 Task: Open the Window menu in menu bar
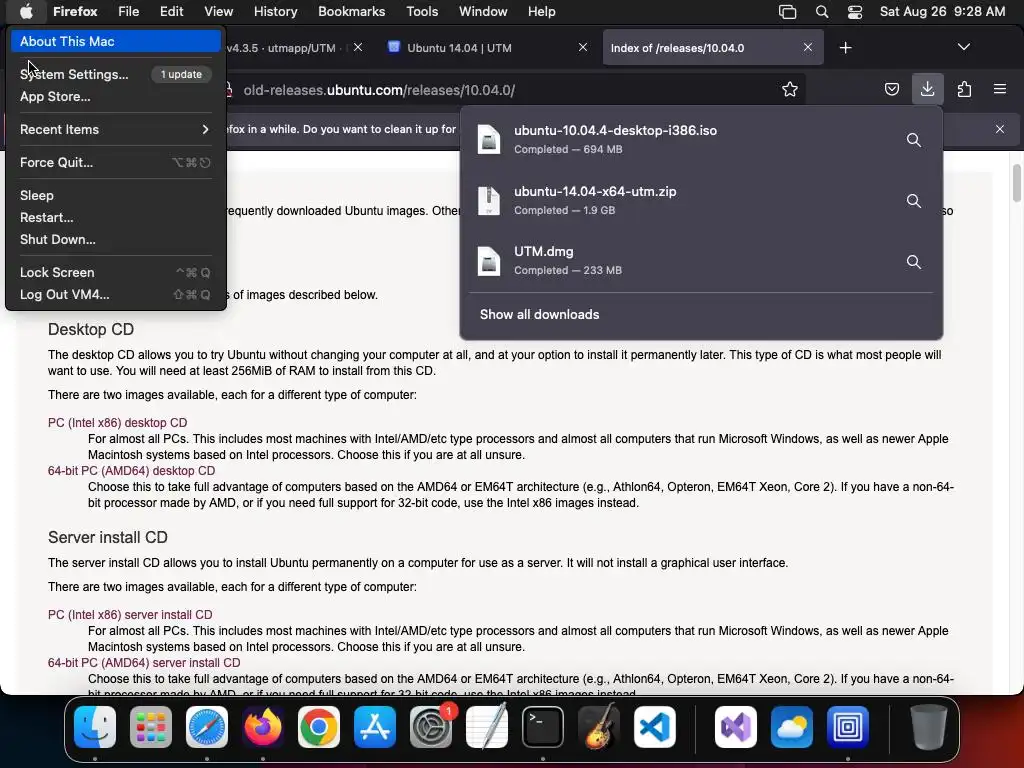tap(483, 12)
